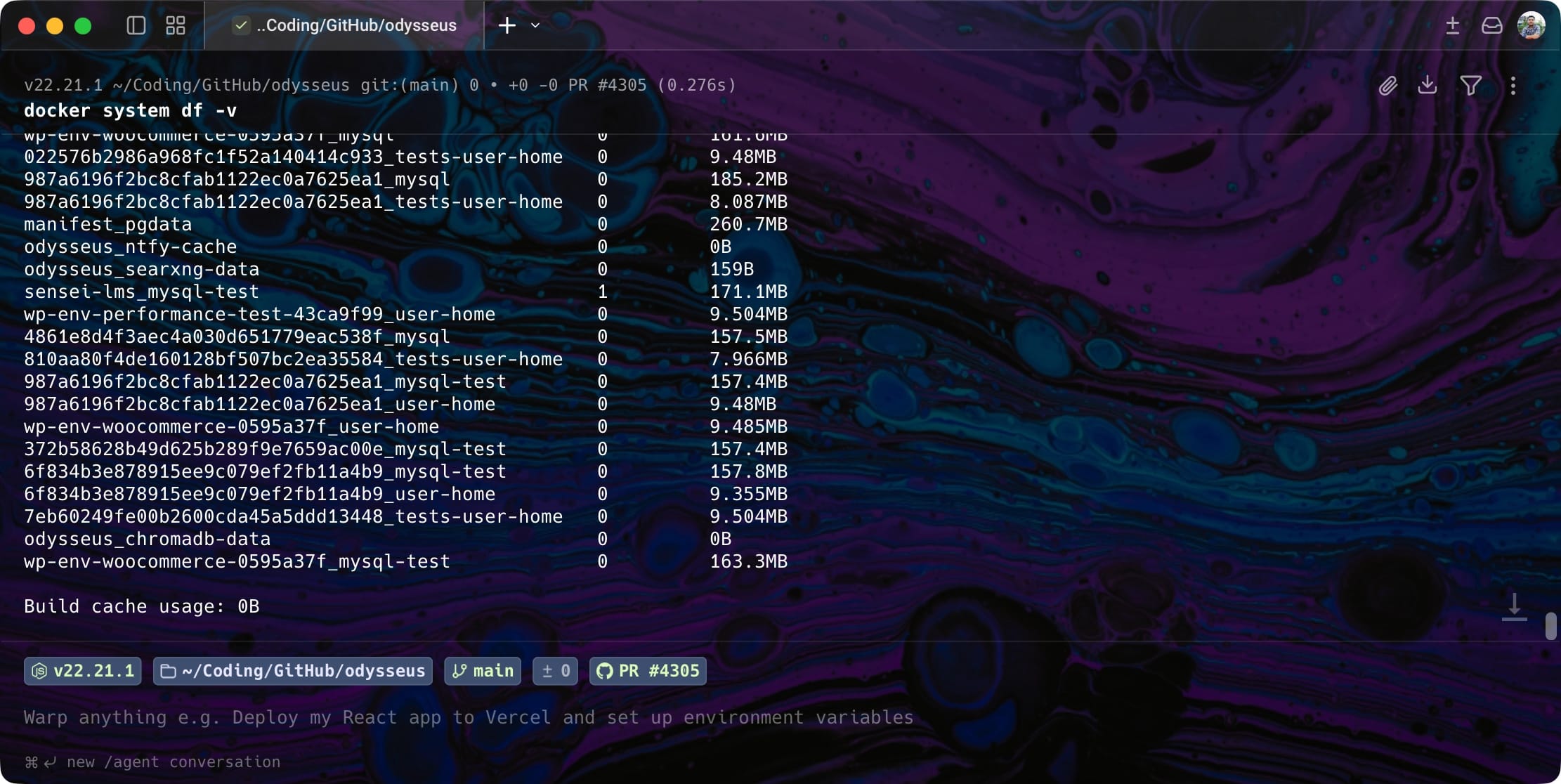Select 810aa80f4de160128bf507bc2ea35584_tests-user-home volume name
This screenshot has width=1561, height=784.
[294, 360]
